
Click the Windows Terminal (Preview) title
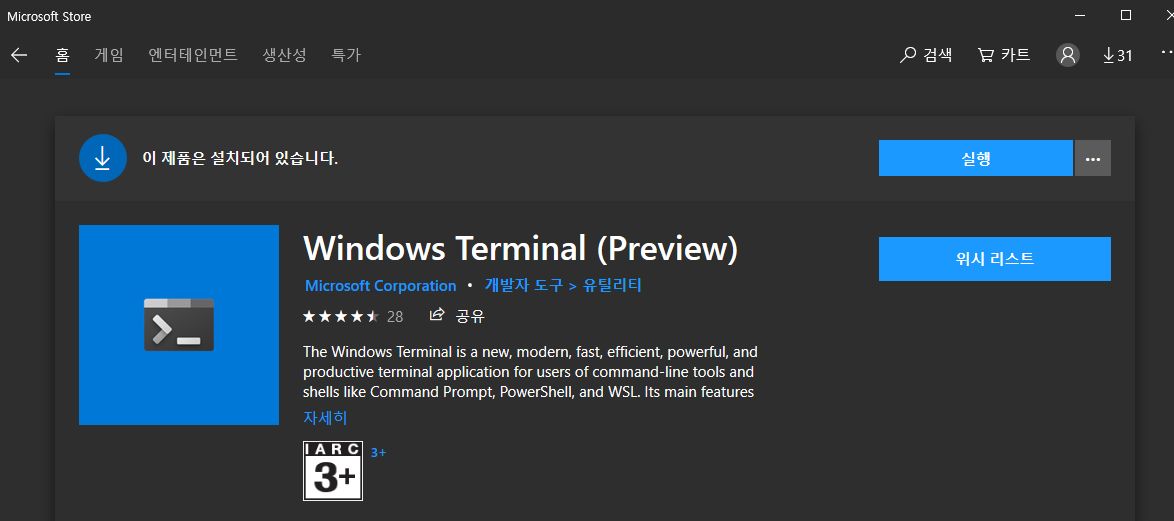(520, 248)
